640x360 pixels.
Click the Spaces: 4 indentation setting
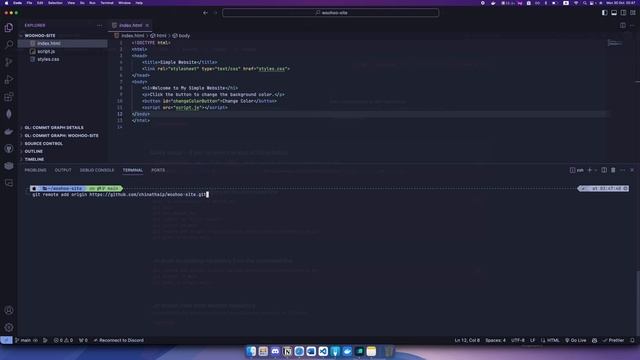tap(495, 340)
